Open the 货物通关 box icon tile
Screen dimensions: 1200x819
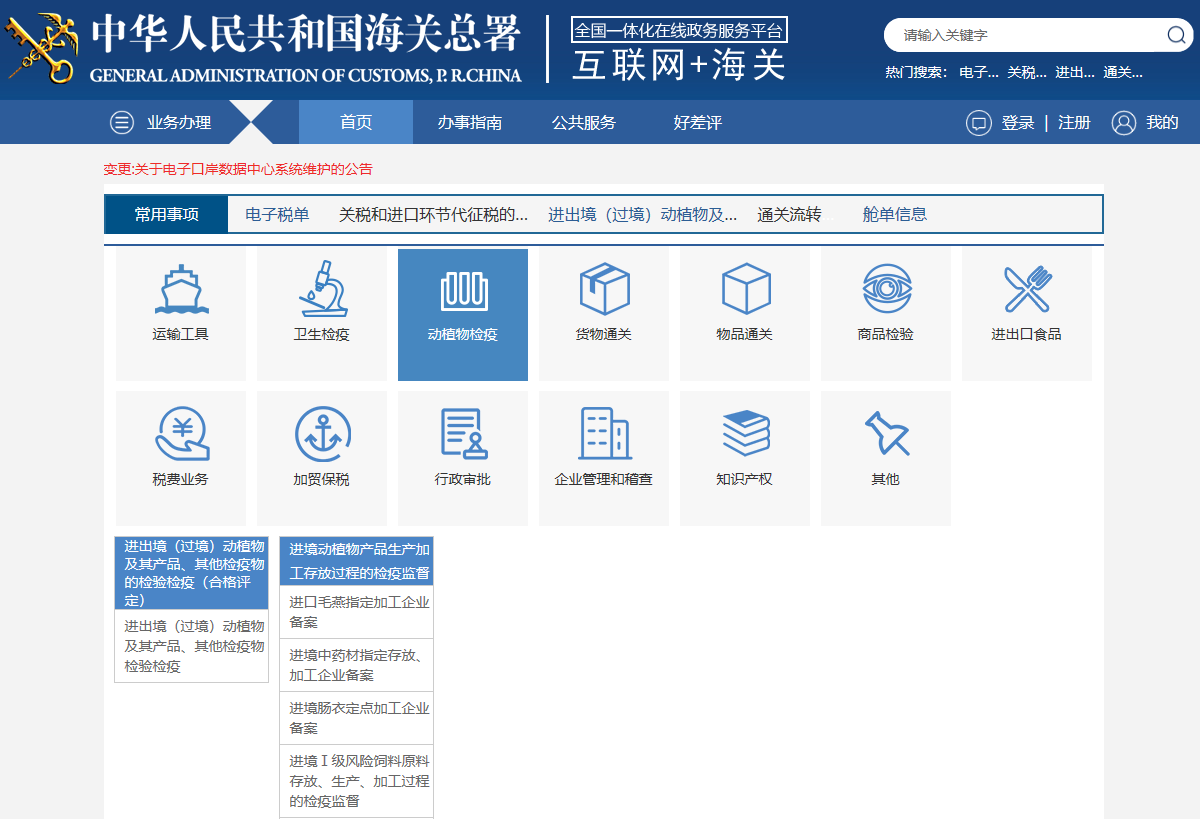pyautogui.click(x=604, y=315)
